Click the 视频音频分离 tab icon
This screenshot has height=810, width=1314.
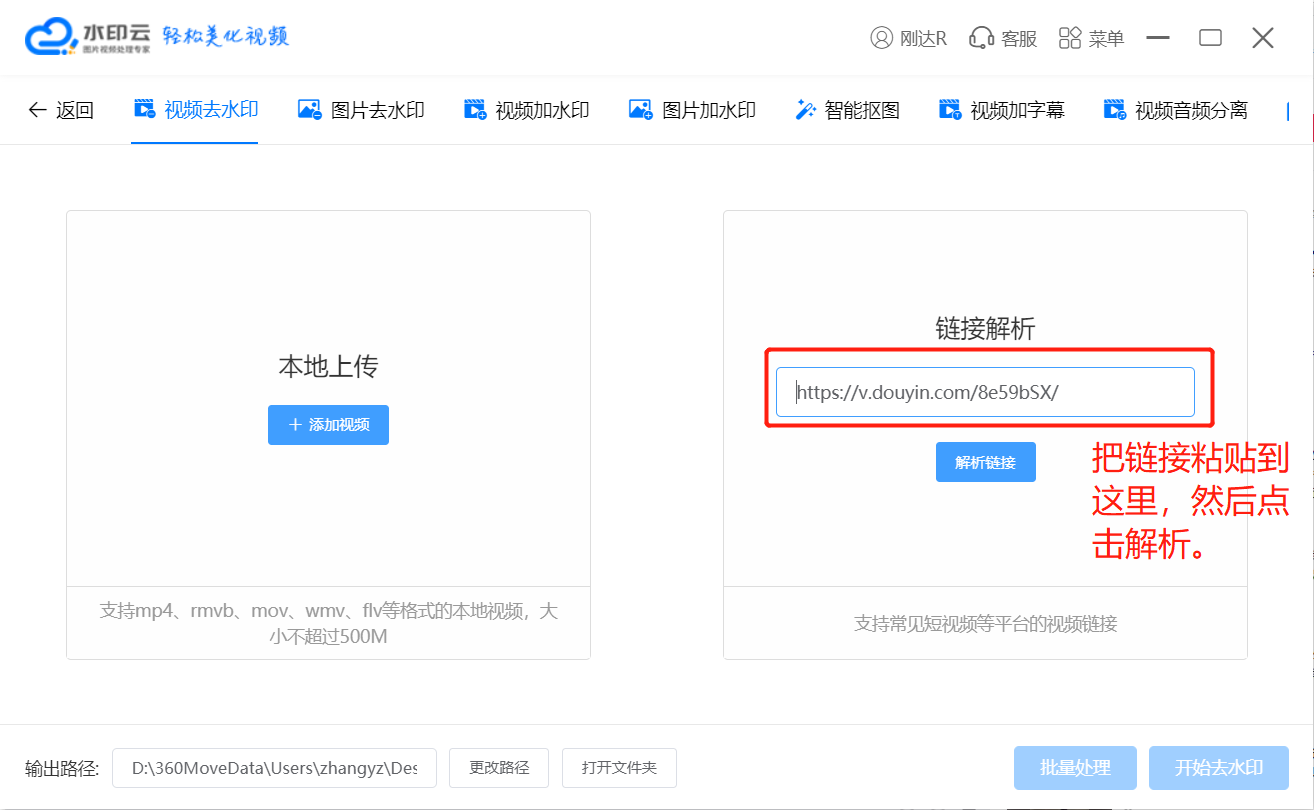[x=1114, y=110]
